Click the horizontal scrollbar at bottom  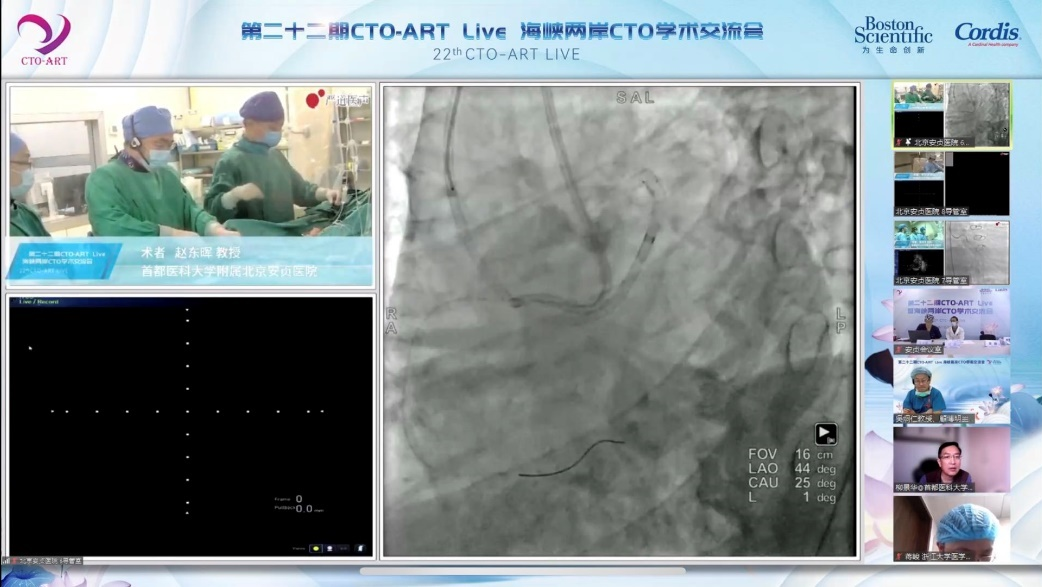coord(520,571)
